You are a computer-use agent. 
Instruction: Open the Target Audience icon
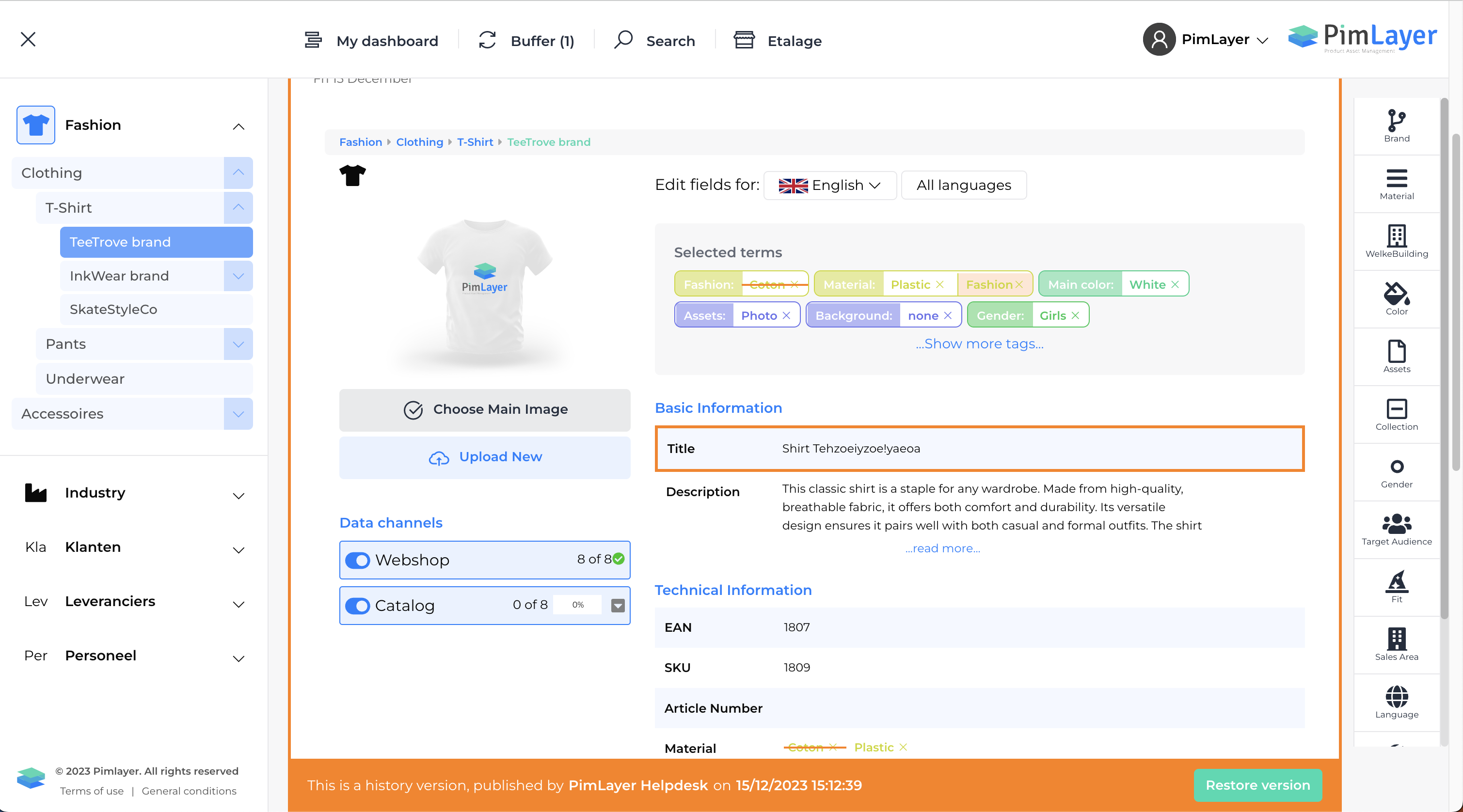(1396, 529)
